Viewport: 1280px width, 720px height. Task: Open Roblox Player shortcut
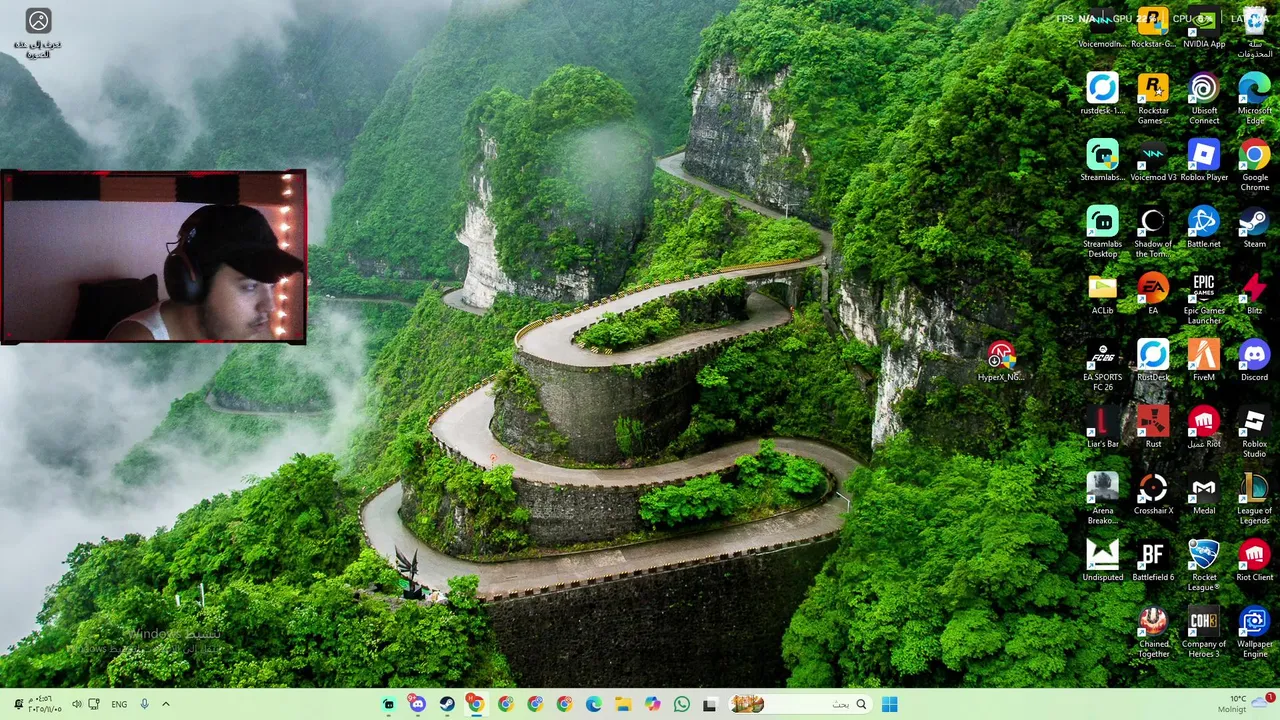(1204, 161)
